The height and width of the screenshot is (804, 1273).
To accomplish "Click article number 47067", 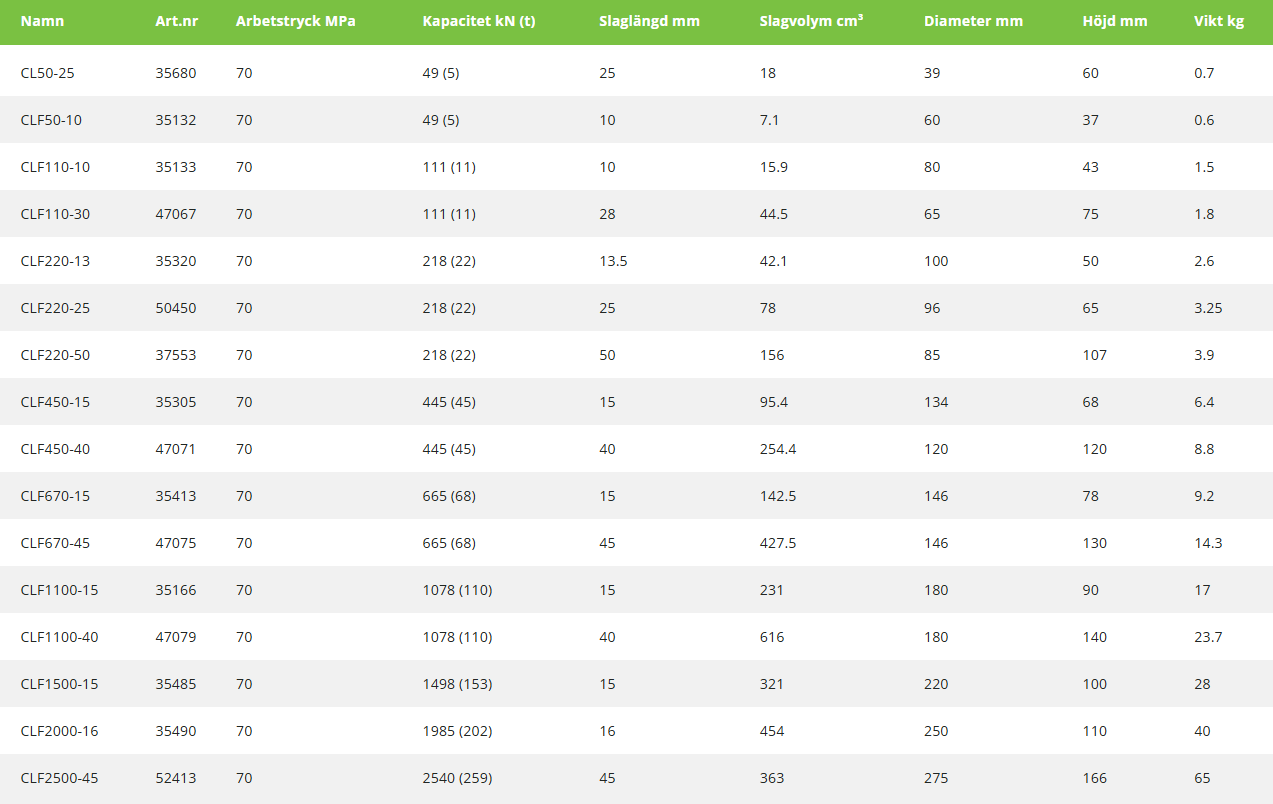I will [176, 214].
